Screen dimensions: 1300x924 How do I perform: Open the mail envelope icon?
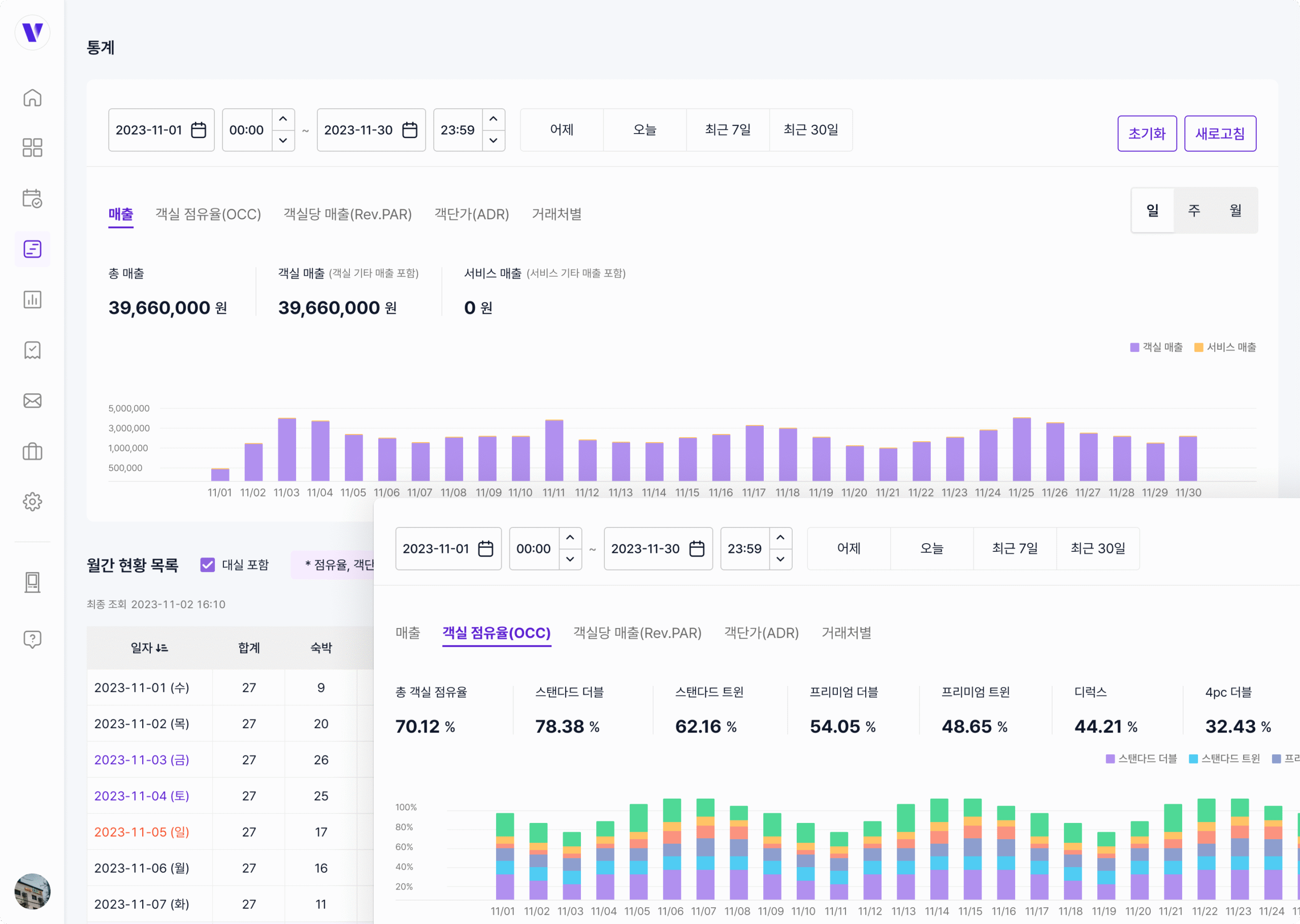[32, 401]
